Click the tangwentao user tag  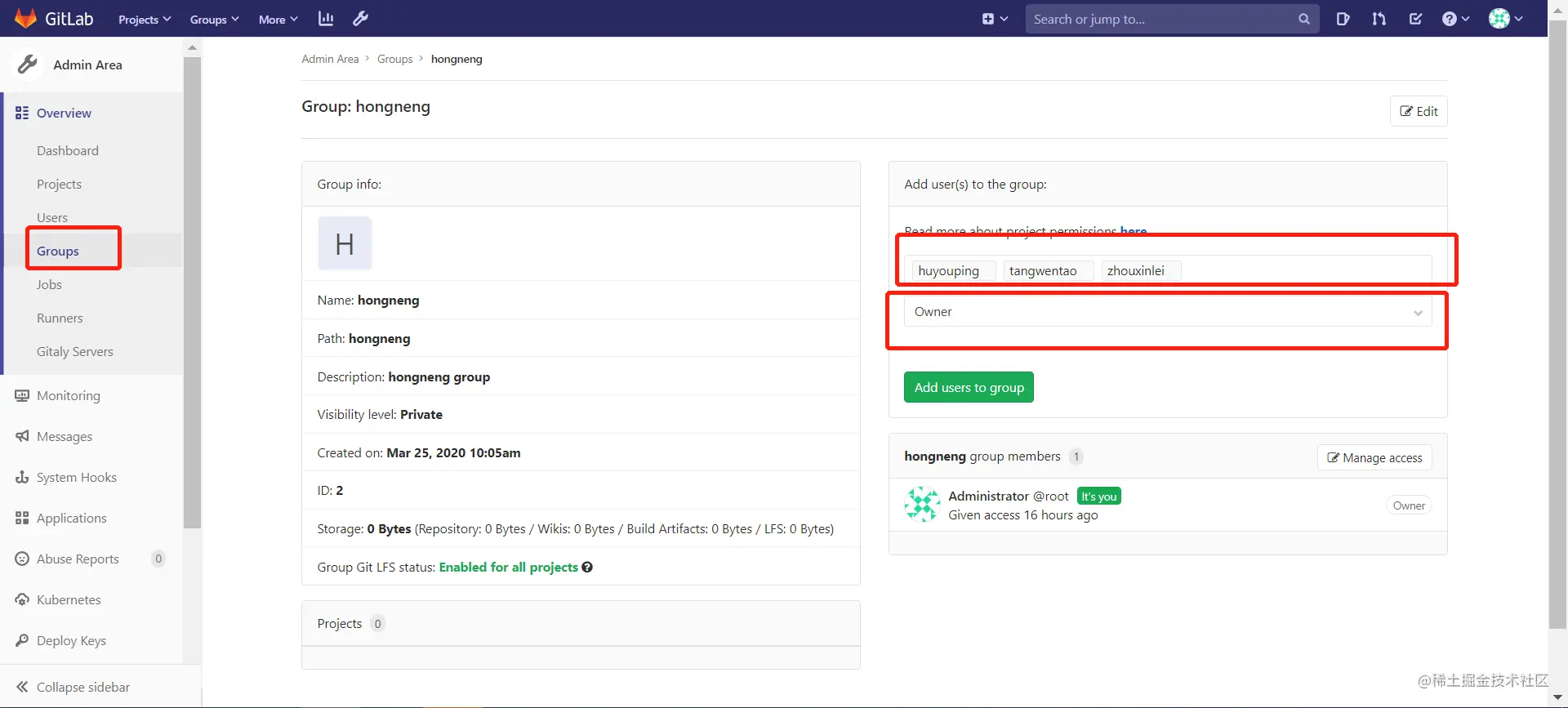pyautogui.click(x=1049, y=270)
